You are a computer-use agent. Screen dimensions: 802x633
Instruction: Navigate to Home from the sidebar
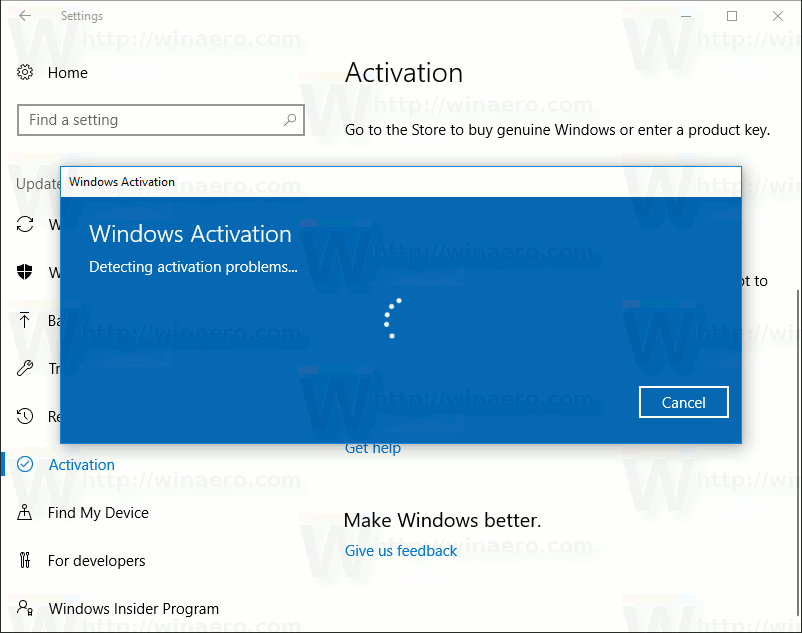coord(67,72)
